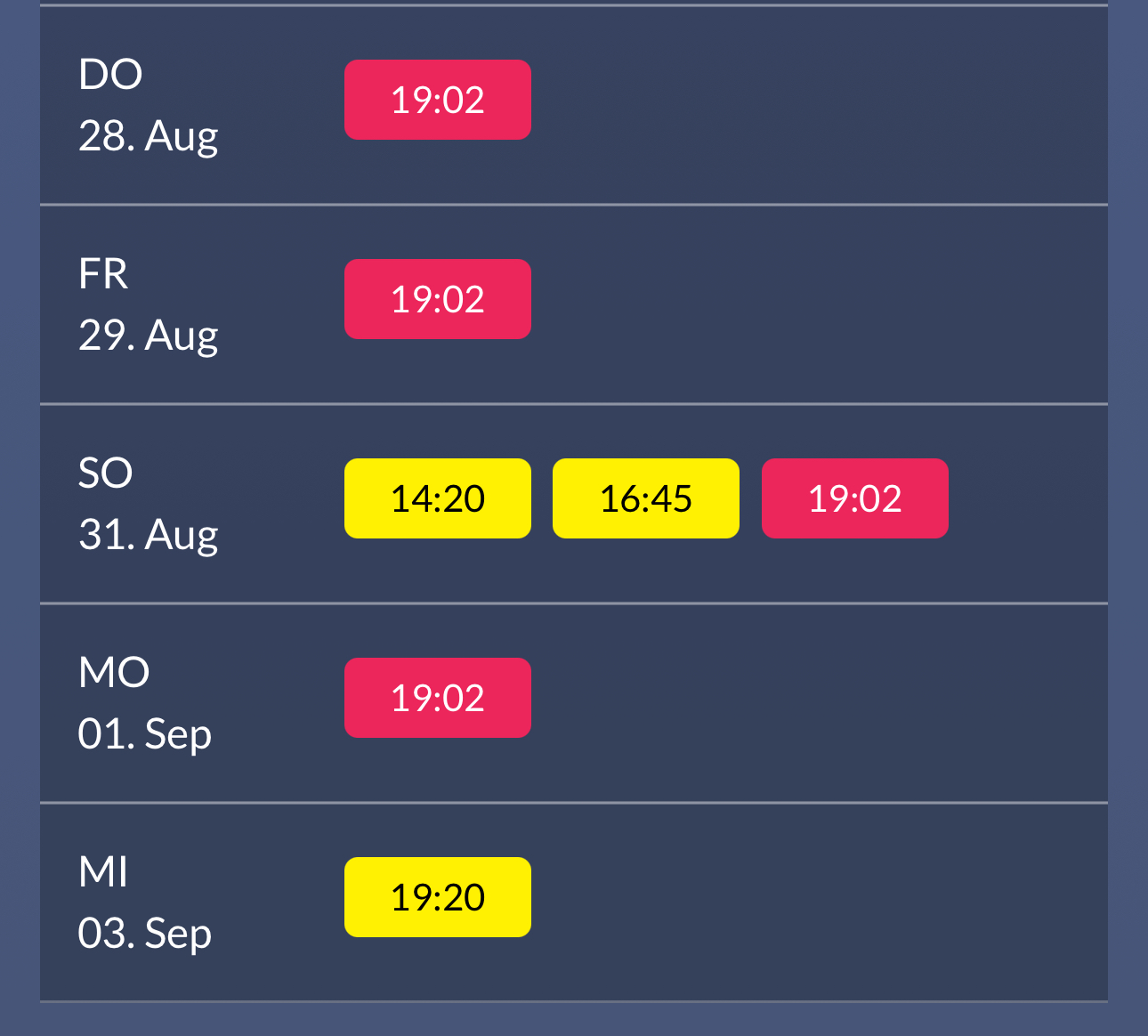Click empty space right of Thursday's 19:02 button
Viewport: 1148px width, 1036px height.
point(801,101)
